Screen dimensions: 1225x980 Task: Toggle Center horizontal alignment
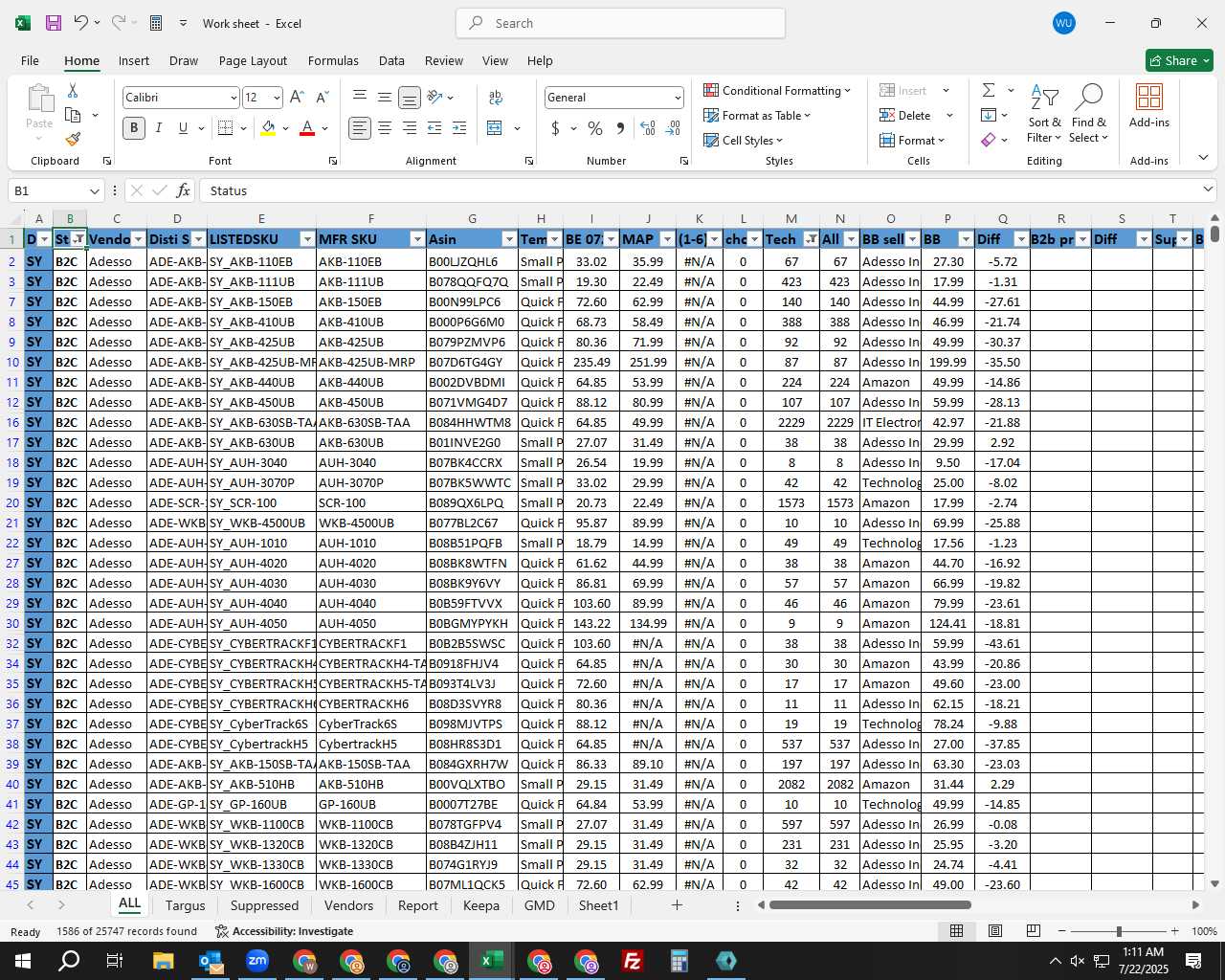pos(385,127)
